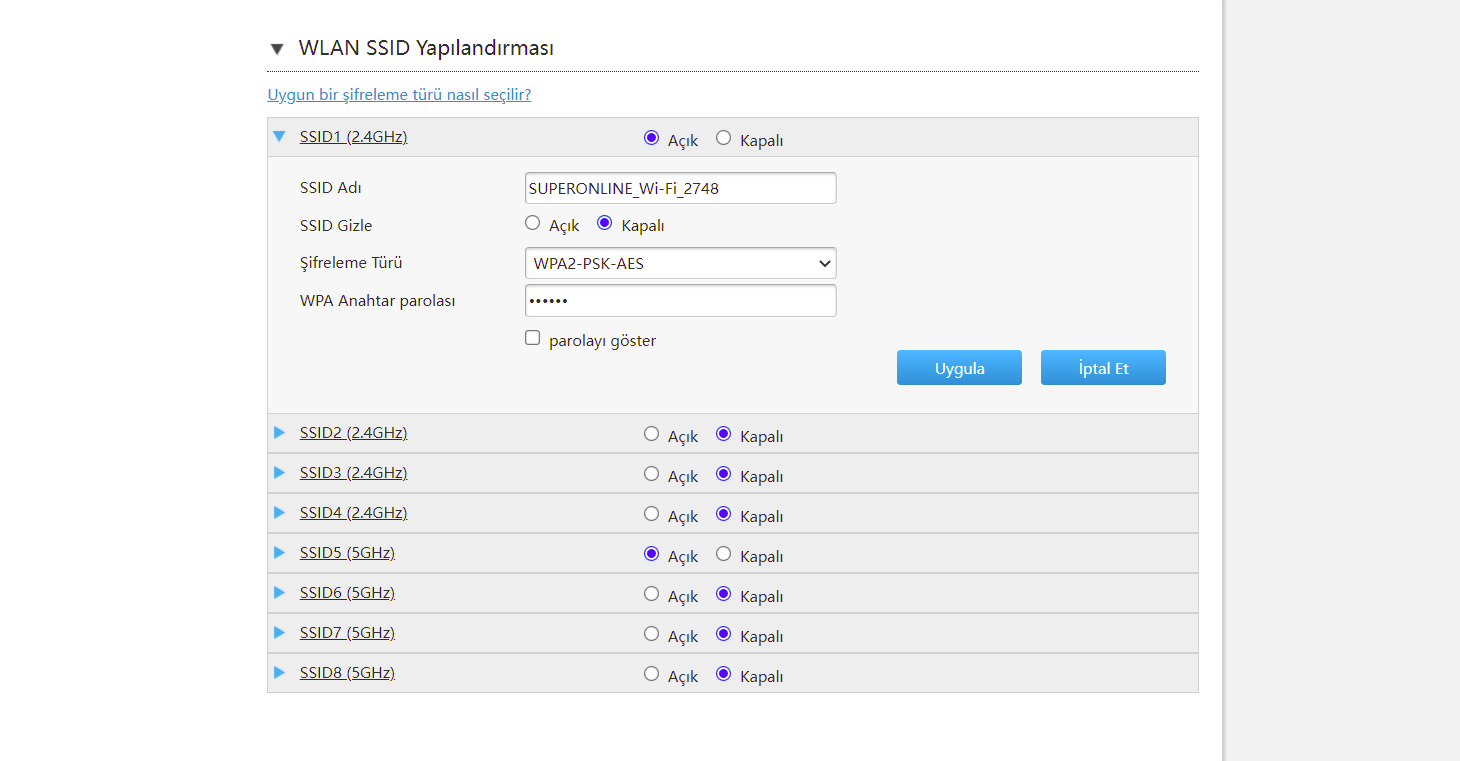Expand SSID2 (2.4GHz) using its blue arrow
1460x761 pixels.
[279, 433]
